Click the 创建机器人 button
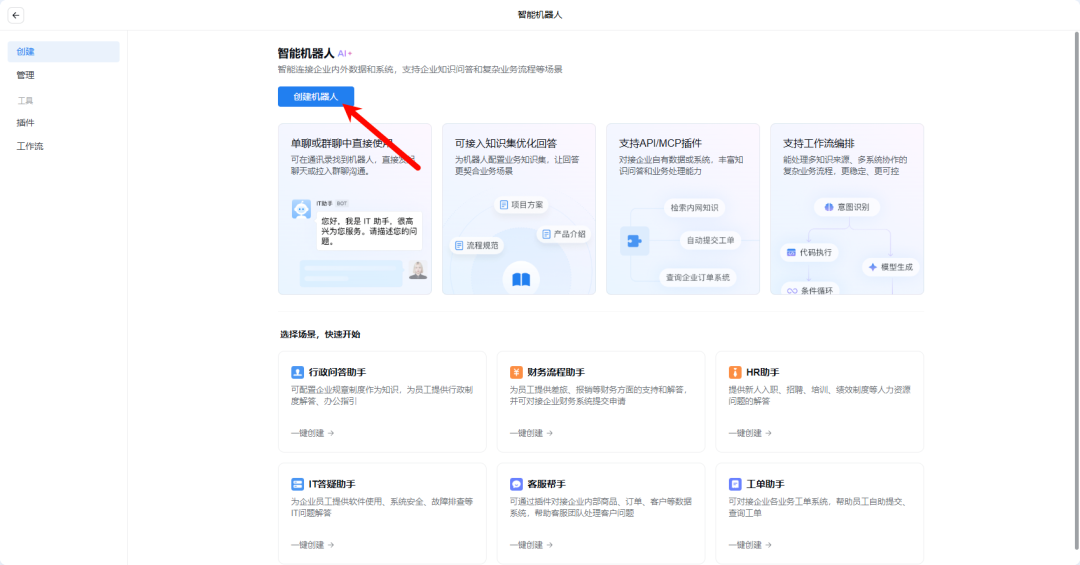Screen dimensions: 1080x565 (316, 96)
